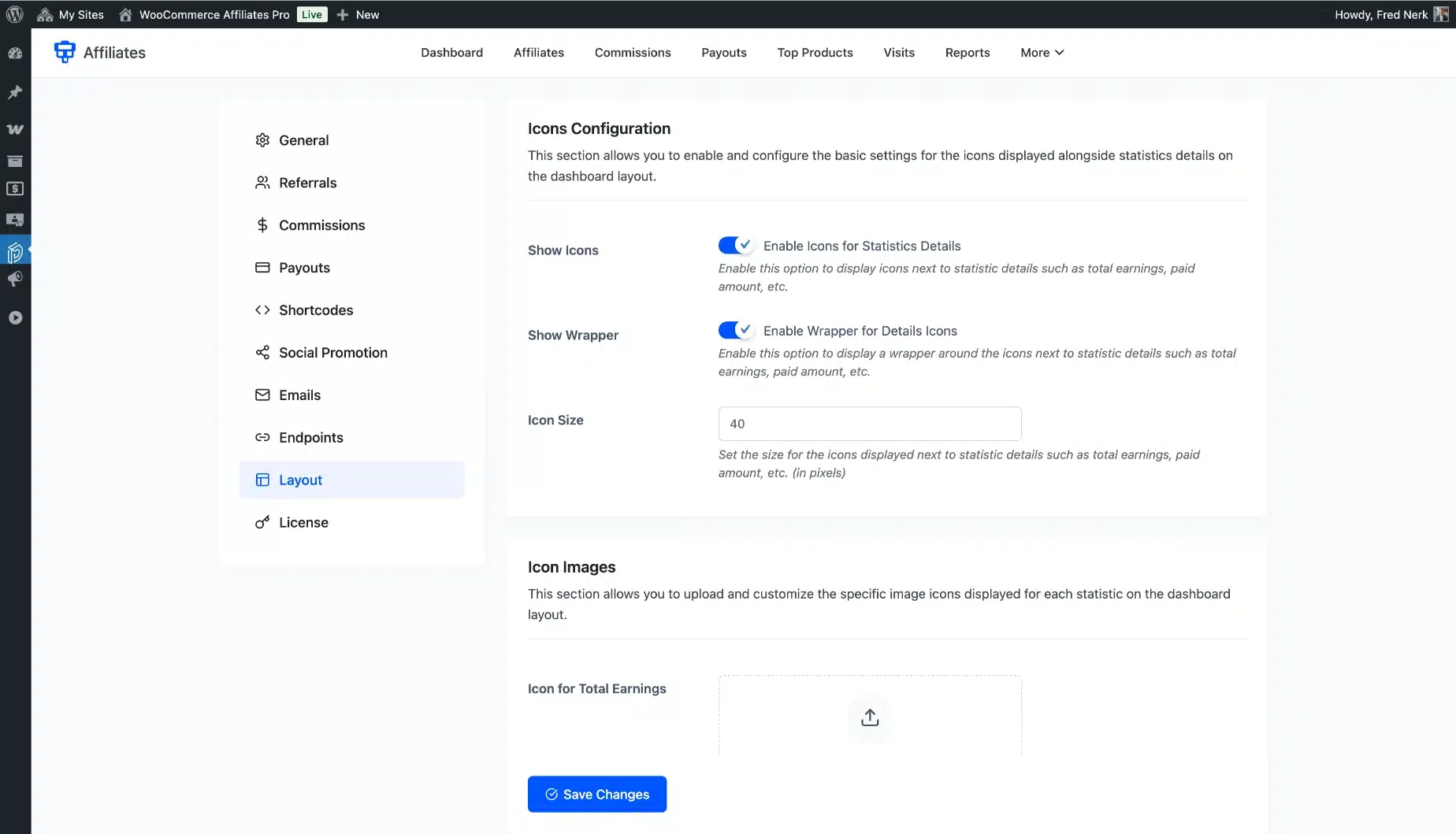
Task: Click Fred Nerk's user avatar
Action: click(1440, 14)
